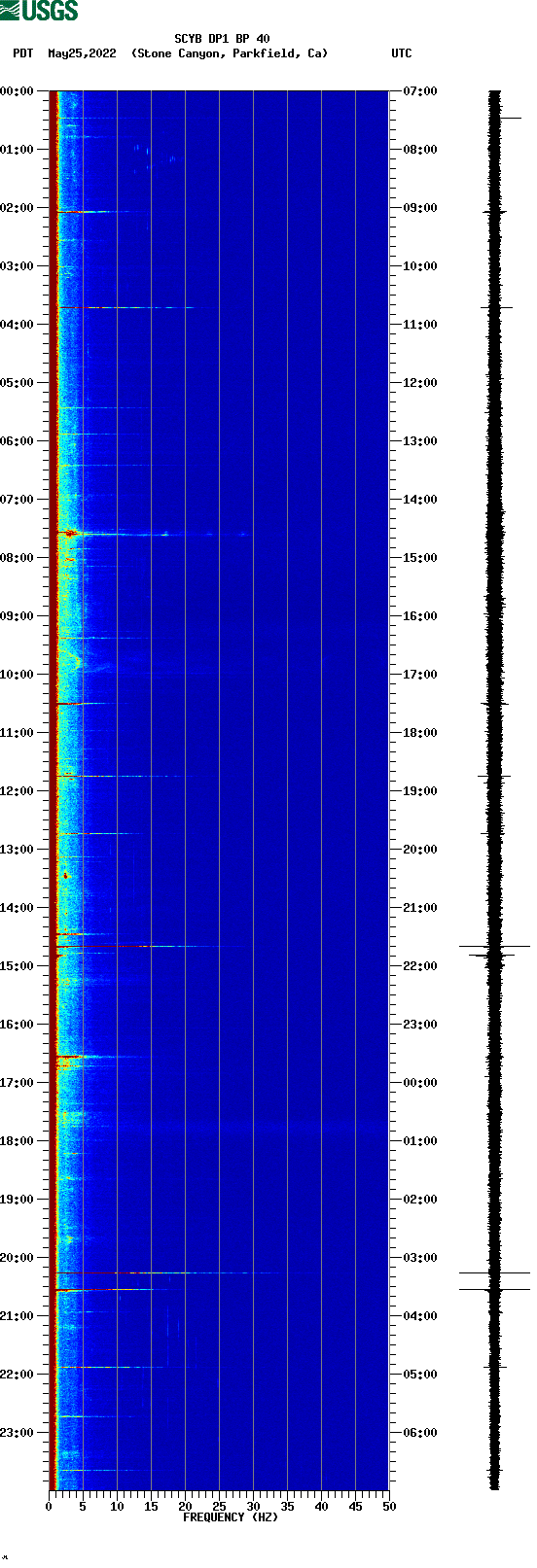537x1568 pixels.
Task: Click the 12:00 time label on the PDT axis
Action: tap(18, 791)
